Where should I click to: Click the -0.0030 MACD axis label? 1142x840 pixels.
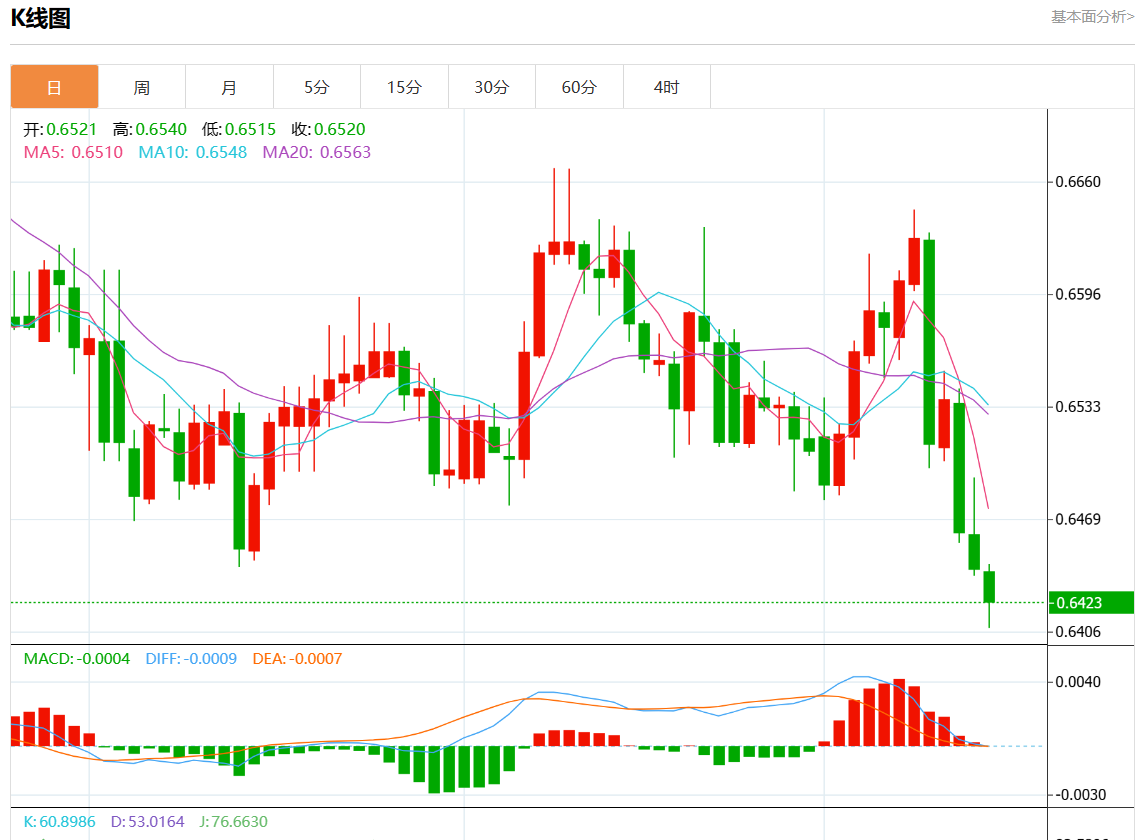point(1079,795)
